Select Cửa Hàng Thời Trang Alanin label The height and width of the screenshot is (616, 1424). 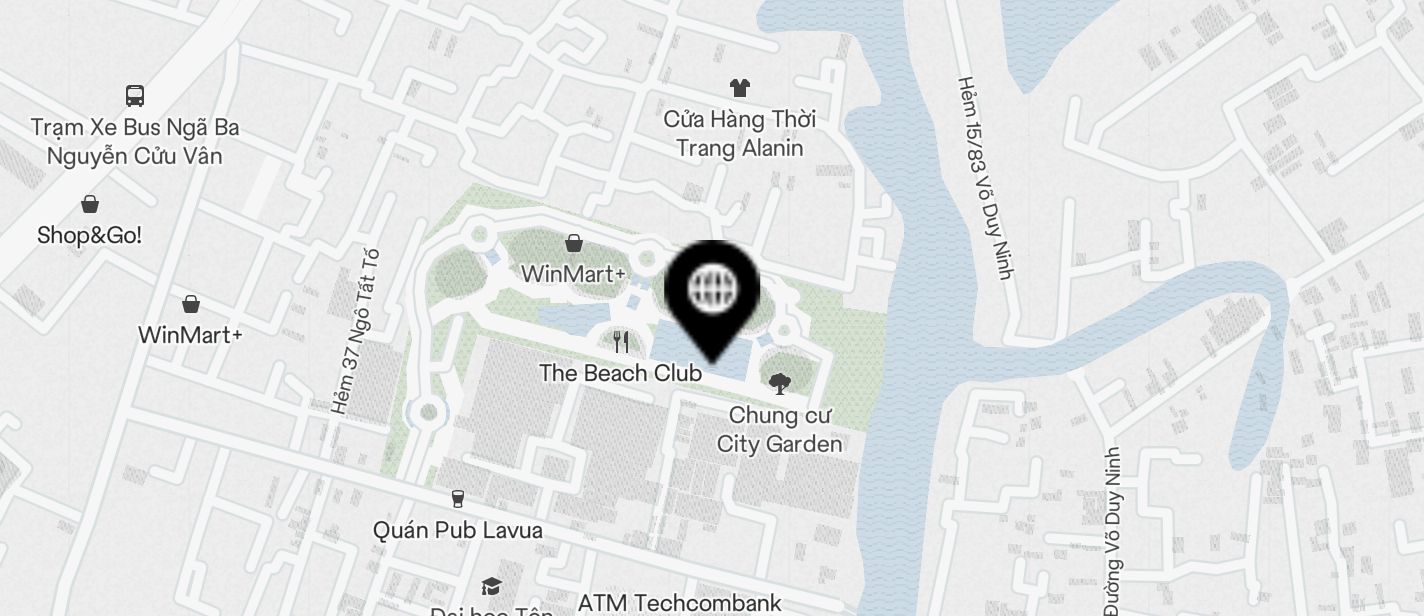pos(740,134)
